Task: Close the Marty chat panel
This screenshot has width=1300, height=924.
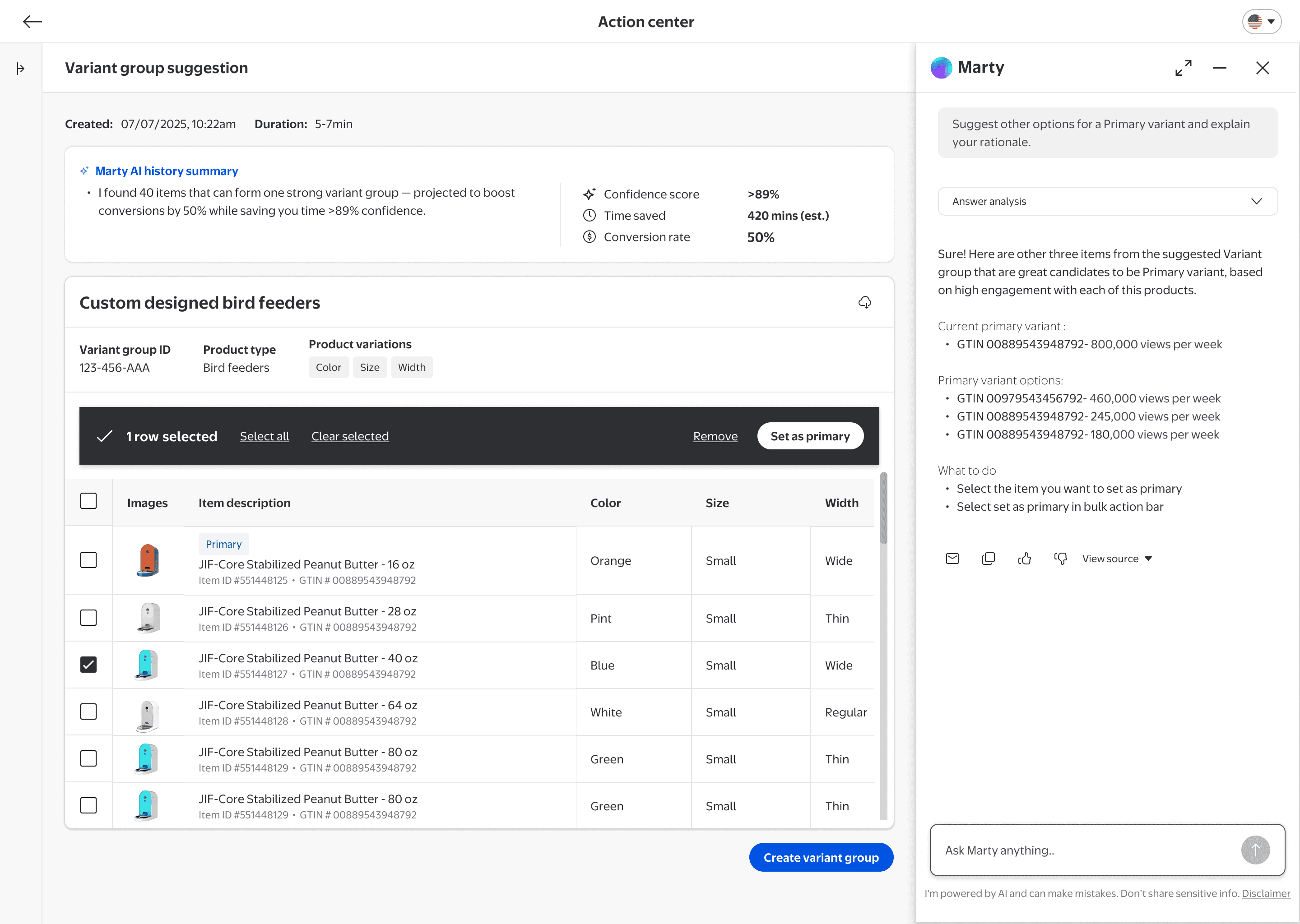Action: pos(1263,68)
